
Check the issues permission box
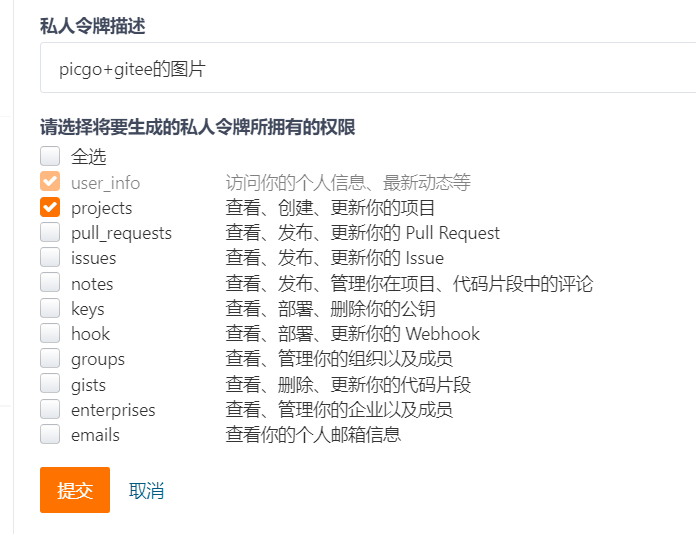click(50, 257)
